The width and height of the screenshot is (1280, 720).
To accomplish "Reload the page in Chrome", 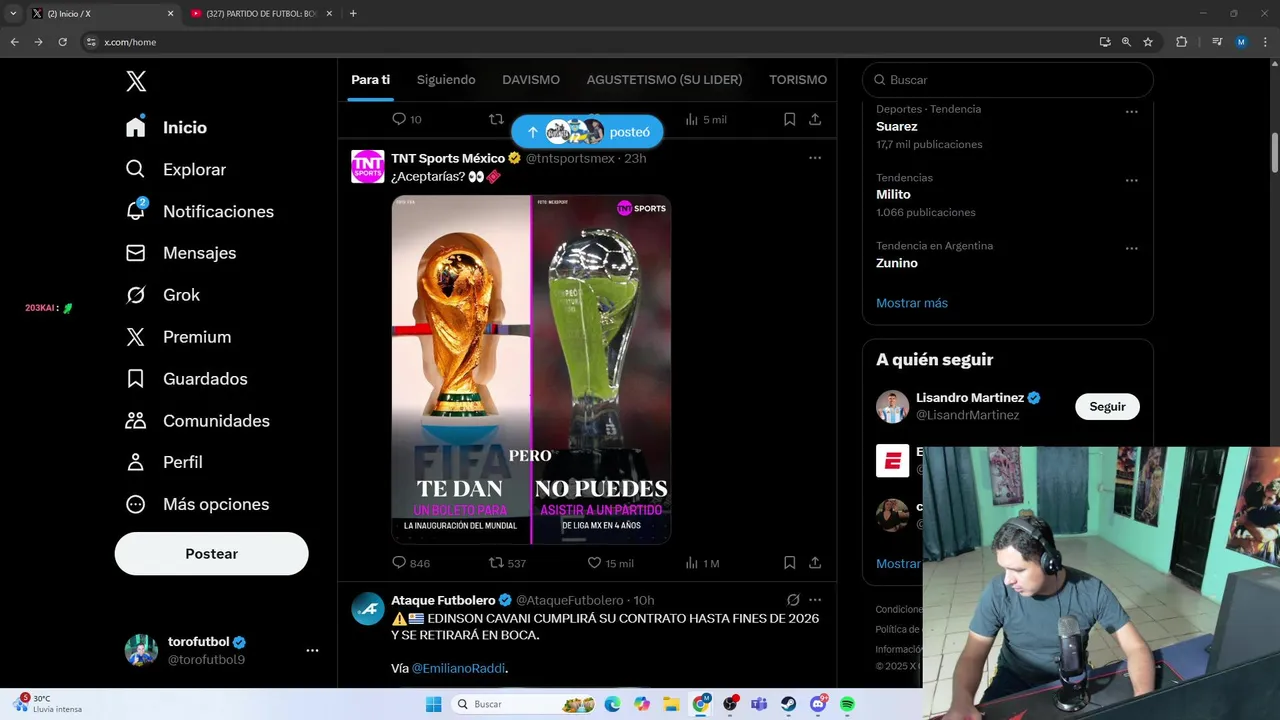I will (62, 42).
